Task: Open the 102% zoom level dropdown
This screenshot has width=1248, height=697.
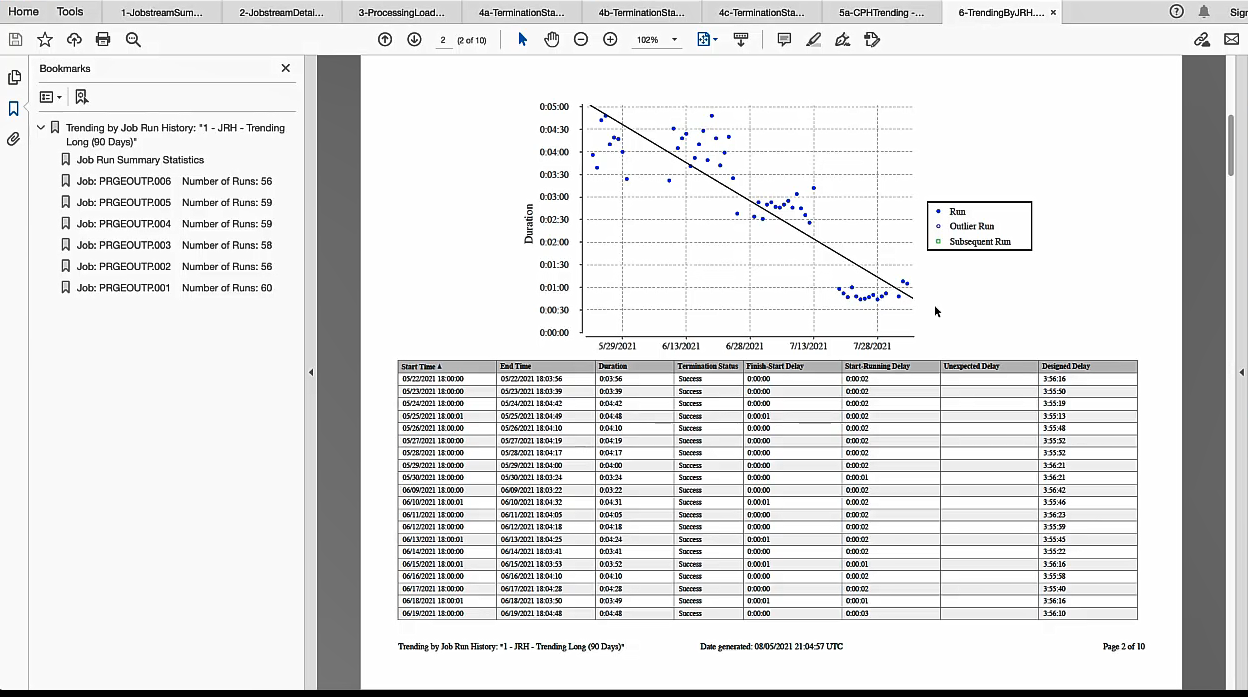Action: point(674,40)
